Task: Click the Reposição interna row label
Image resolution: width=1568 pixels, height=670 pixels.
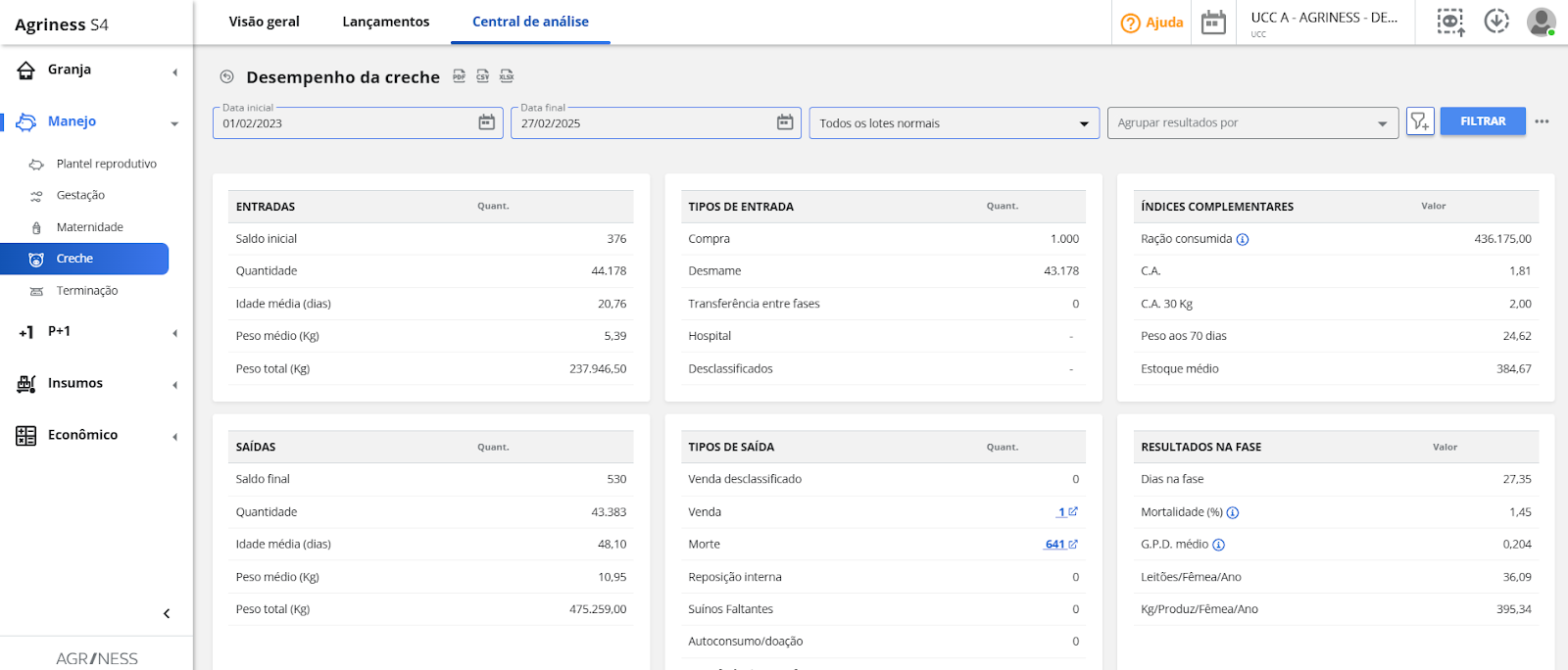Action: click(735, 577)
